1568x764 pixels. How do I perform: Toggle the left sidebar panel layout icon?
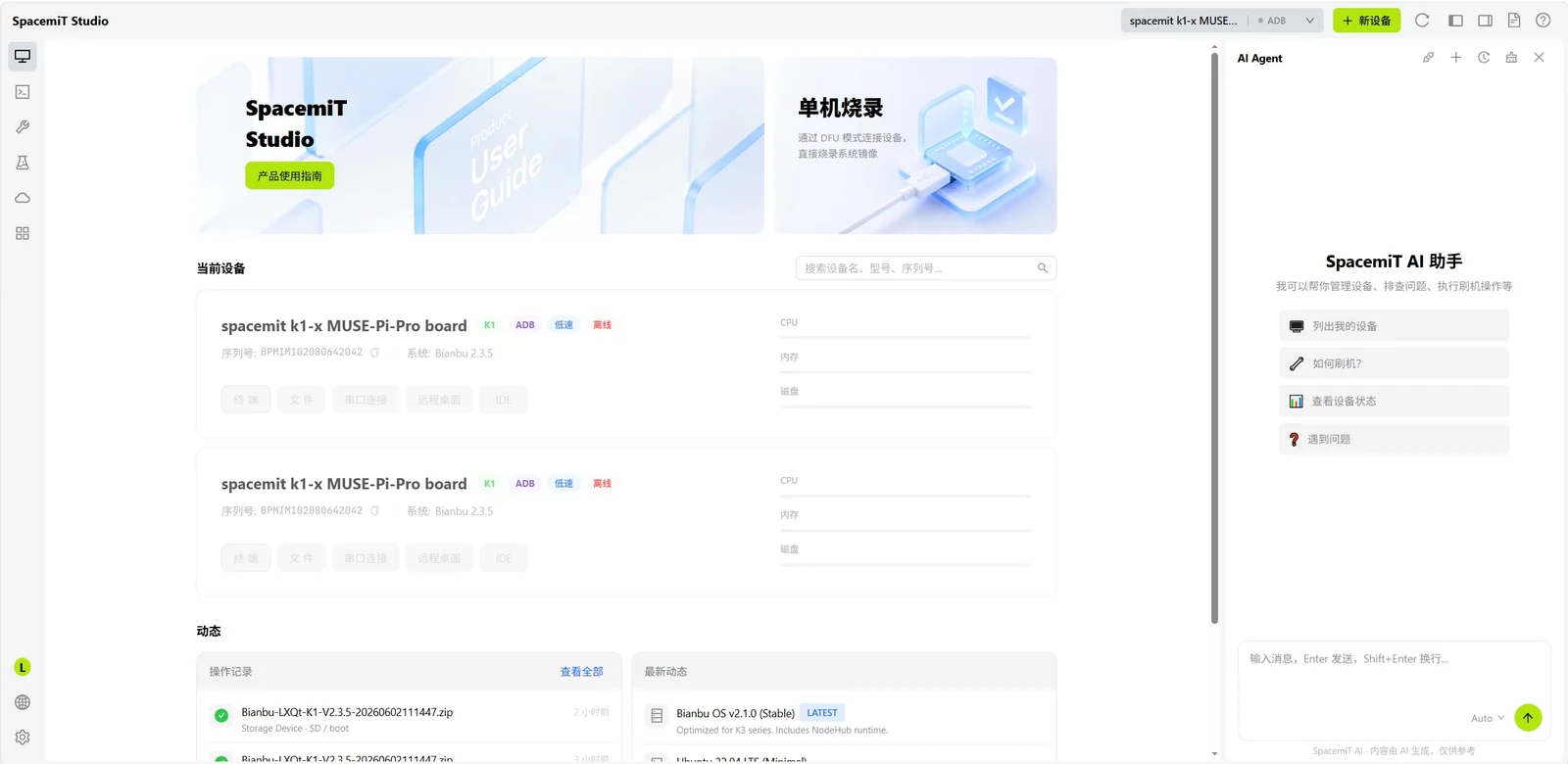click(1455, 21)
